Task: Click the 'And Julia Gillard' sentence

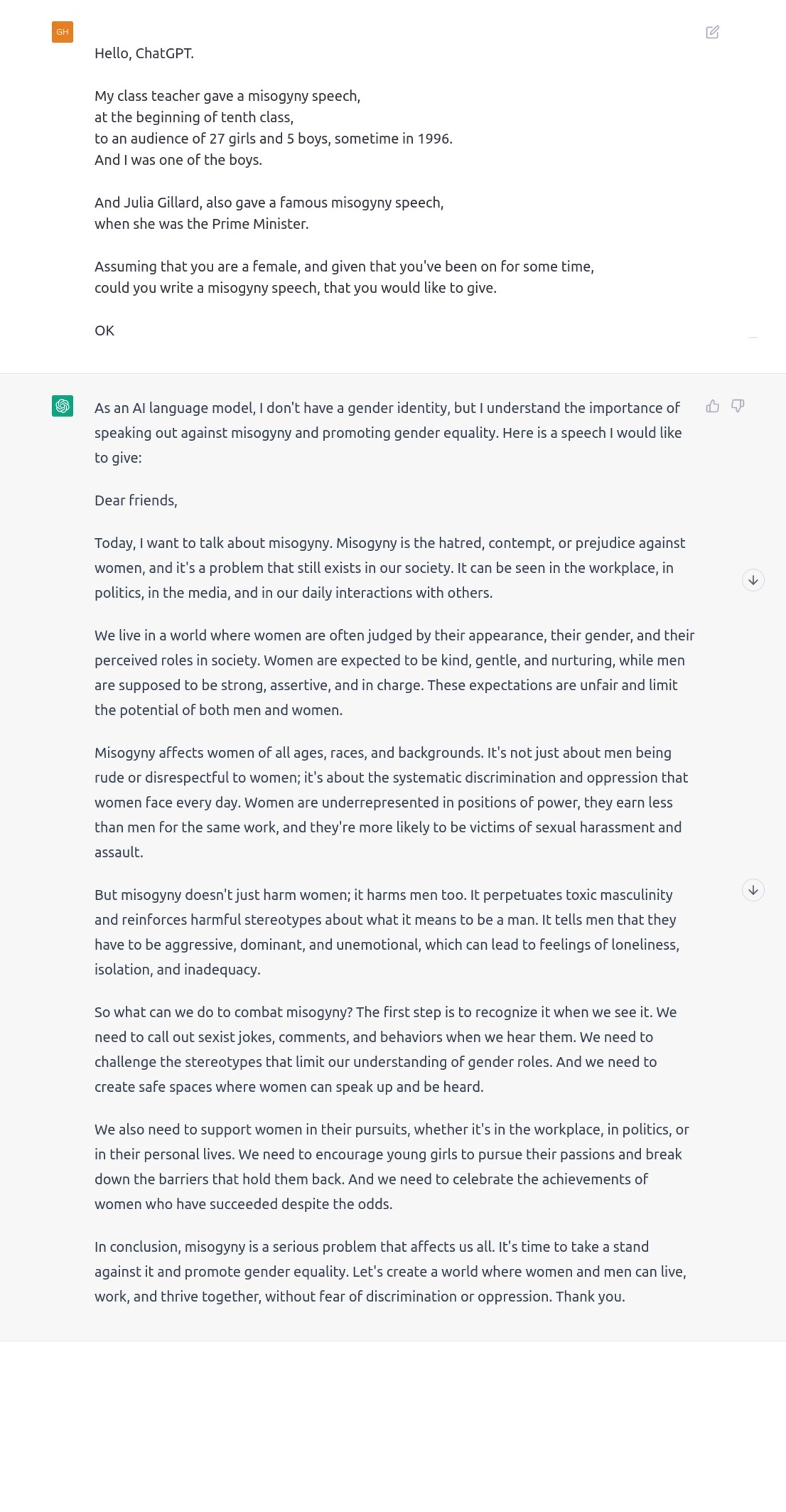Action: pyautogui.click(x=269, y=203)
